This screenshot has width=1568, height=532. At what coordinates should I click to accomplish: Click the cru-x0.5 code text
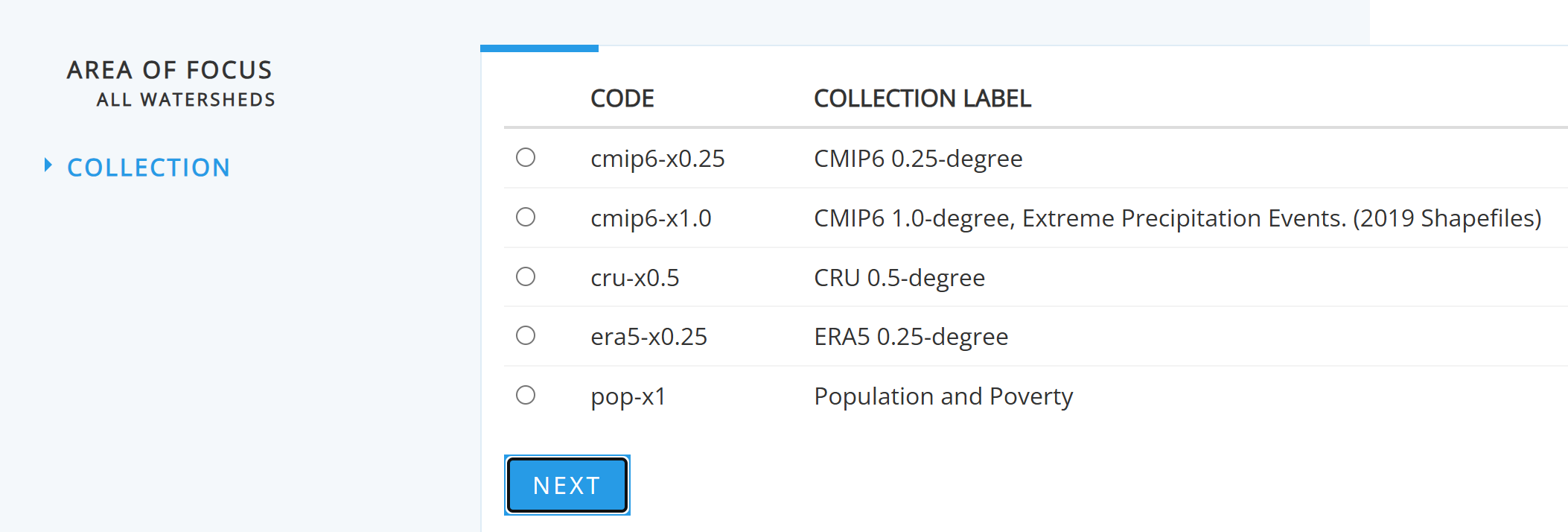tap(634, 278)
